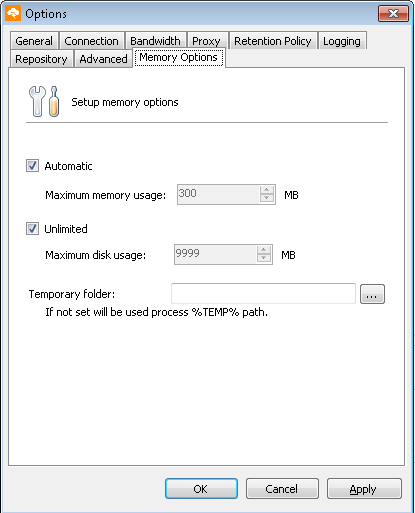This screenshot has width=415, height=513.
Task: Open the Logging tab
Action: click(x=342, y=41)
